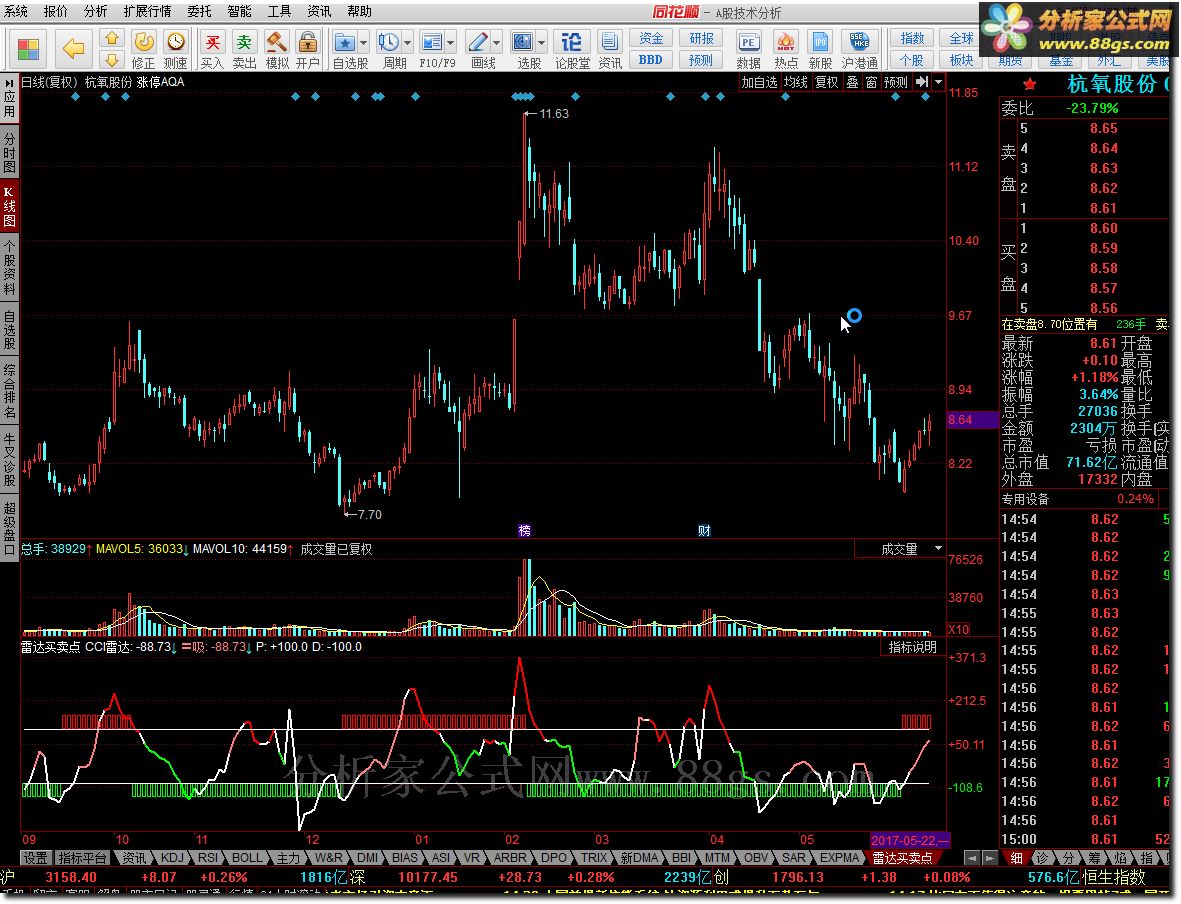Expand the 画线 dropdown arrow
The image size is (1181, 904).
[x=496, y=42]
